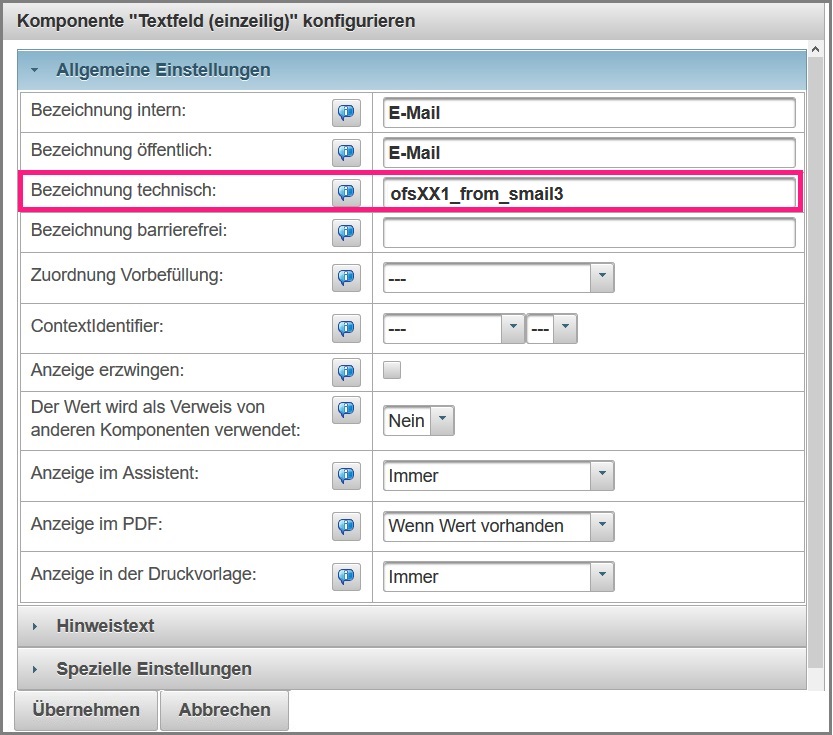Screen dimensions: 833x735
Task: Expand the Hinweistext section
Action: 105,626
